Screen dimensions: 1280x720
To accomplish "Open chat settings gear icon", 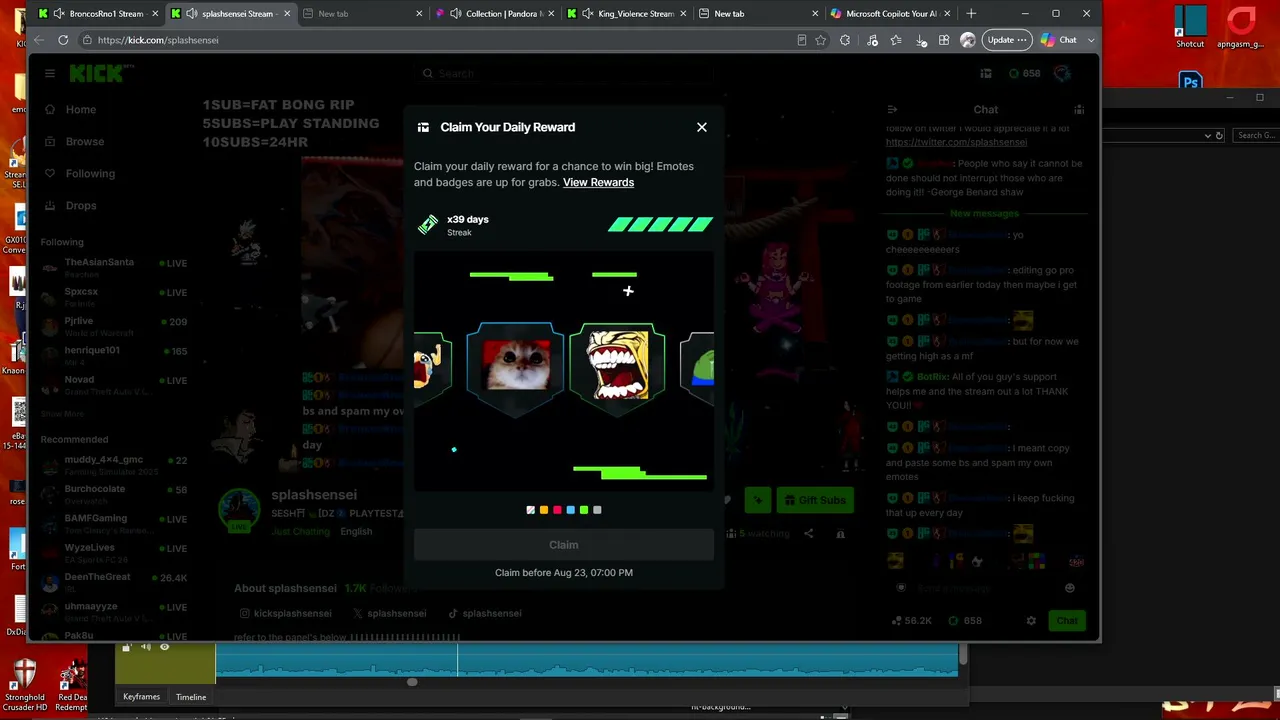I will pyautogui.click(x=1031, y=621).
